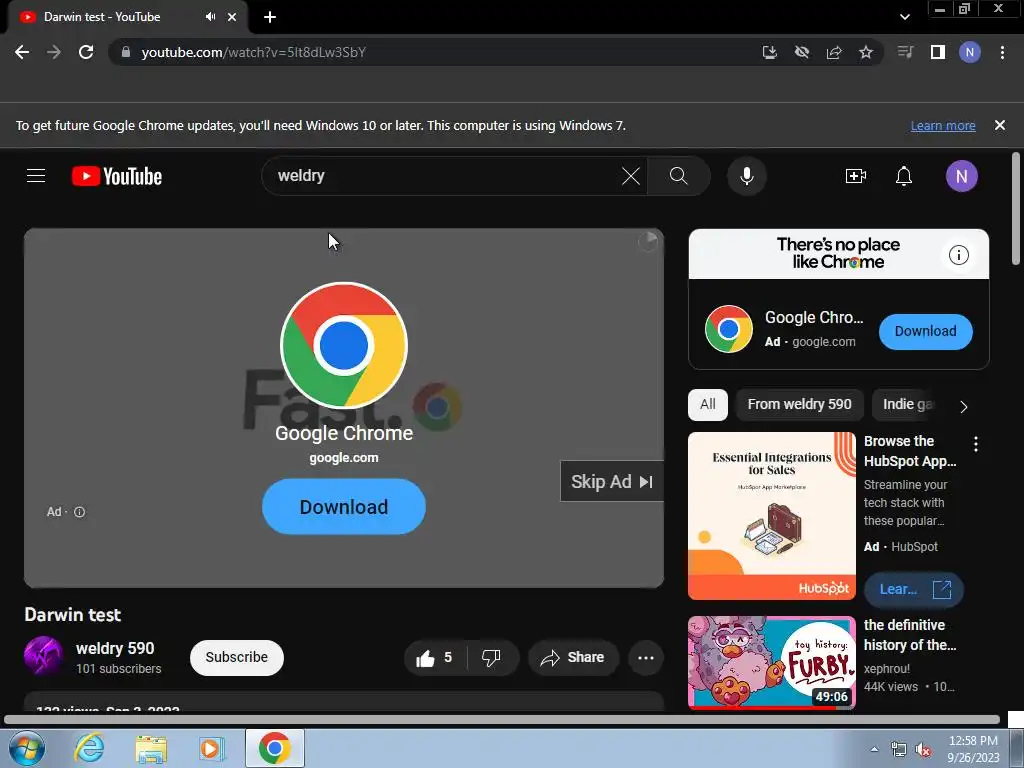Open three-dot menu for HubSpot ad
Image resolution: width=1024 pixels, height=768 pixels.
(x=976, y=445)
